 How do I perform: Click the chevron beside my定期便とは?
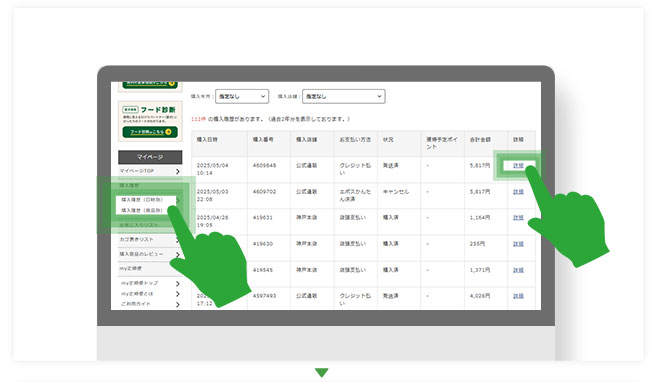pos(178,294)
